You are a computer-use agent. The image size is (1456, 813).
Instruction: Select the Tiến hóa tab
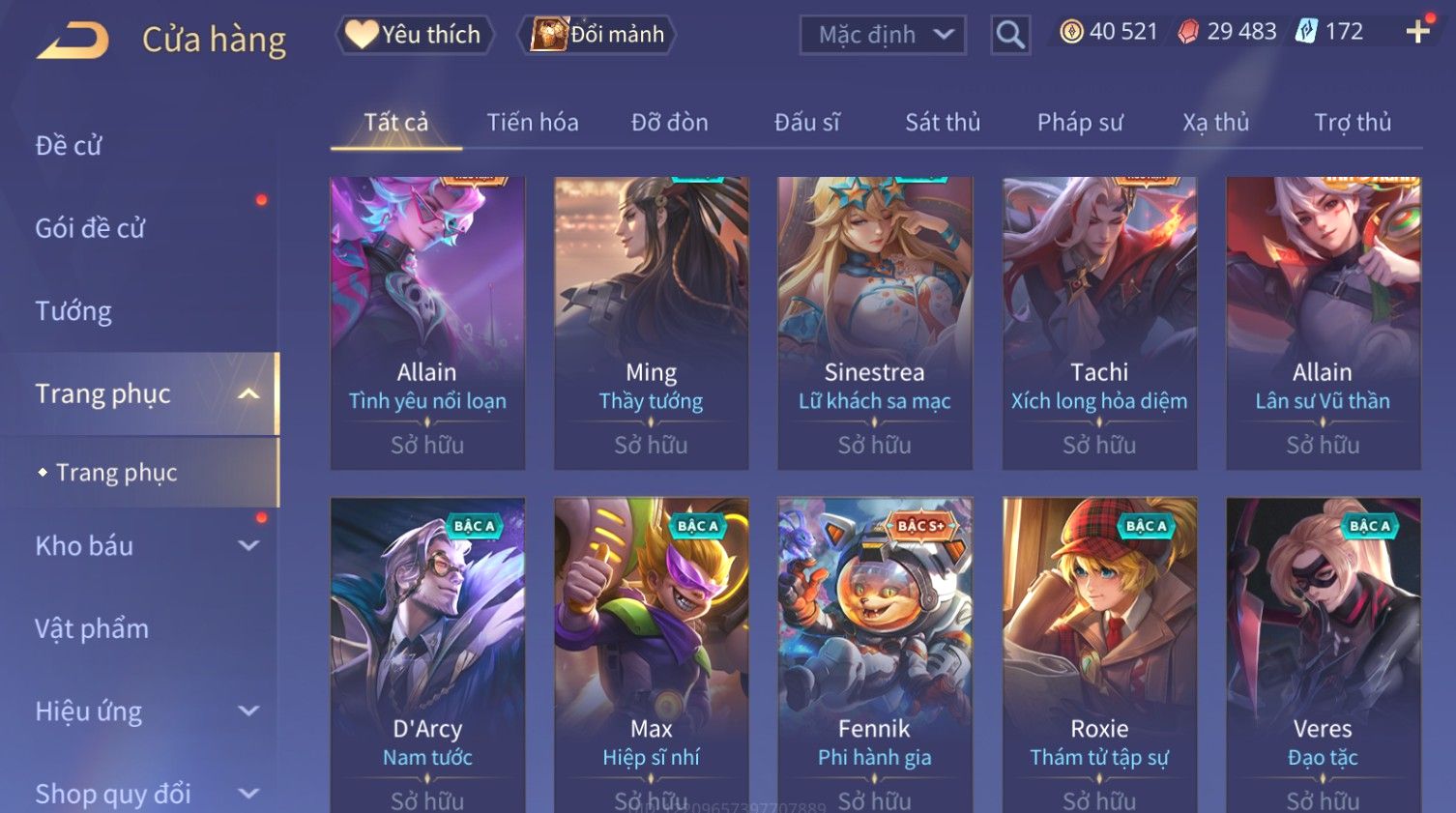(533, 122)
